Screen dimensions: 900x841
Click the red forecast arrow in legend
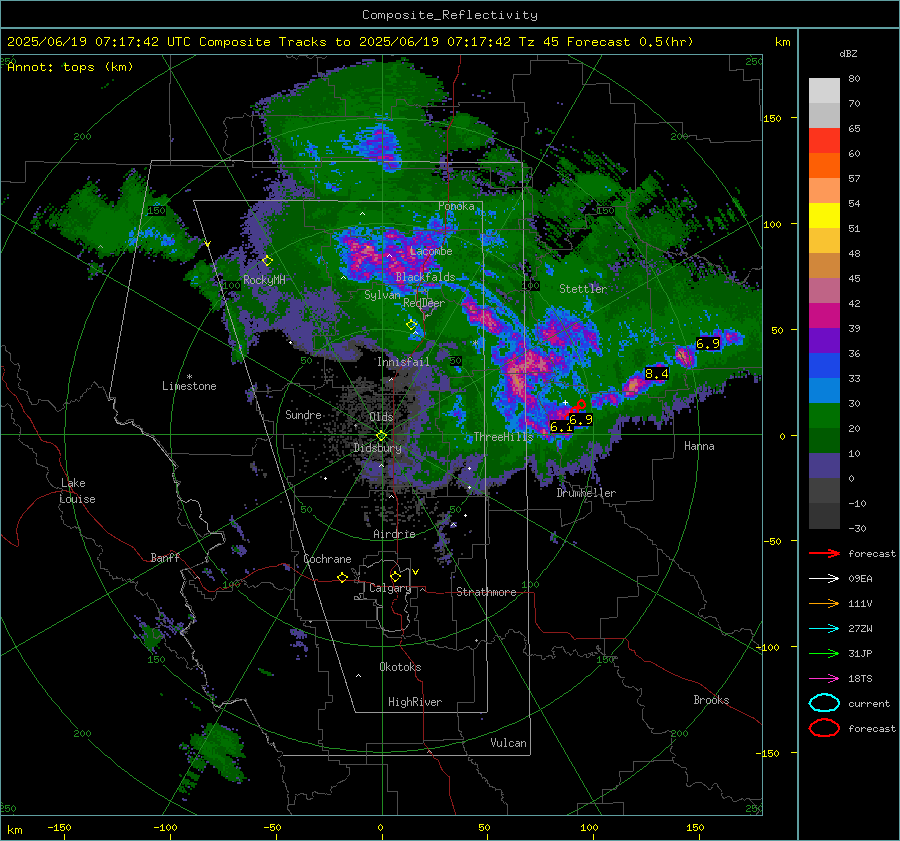click(x=824, y=553)
